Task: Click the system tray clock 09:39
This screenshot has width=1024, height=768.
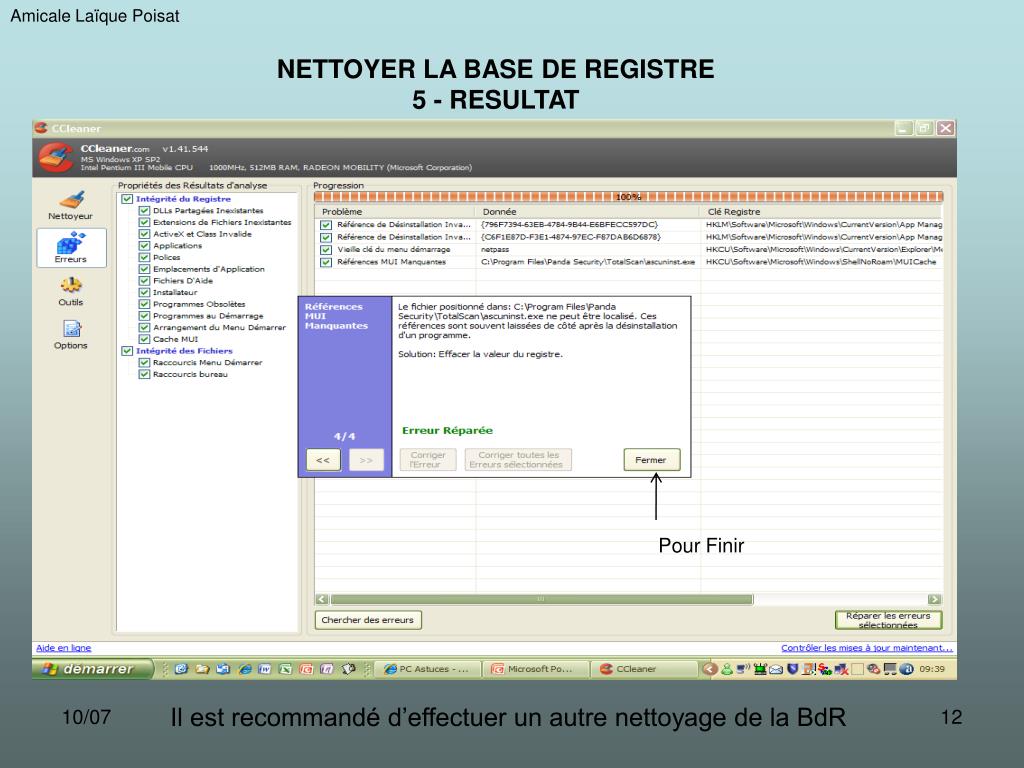Action: point(932,669)
